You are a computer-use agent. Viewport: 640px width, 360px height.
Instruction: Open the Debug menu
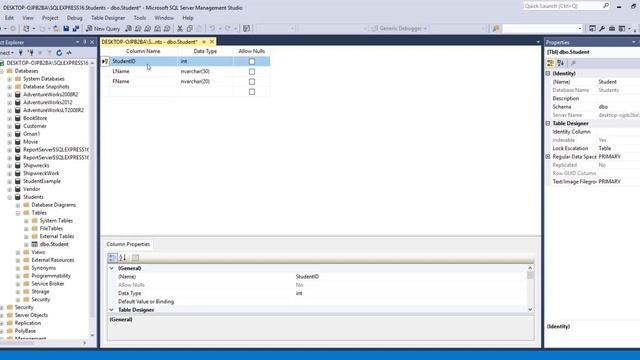point(74,18)
